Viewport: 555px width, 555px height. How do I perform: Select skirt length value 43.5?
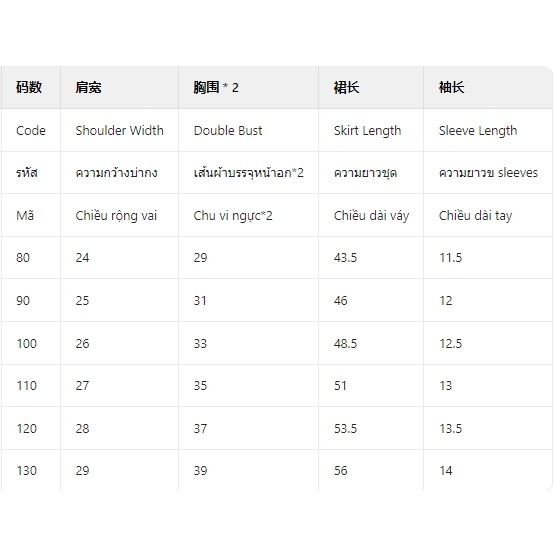[345, 258]
